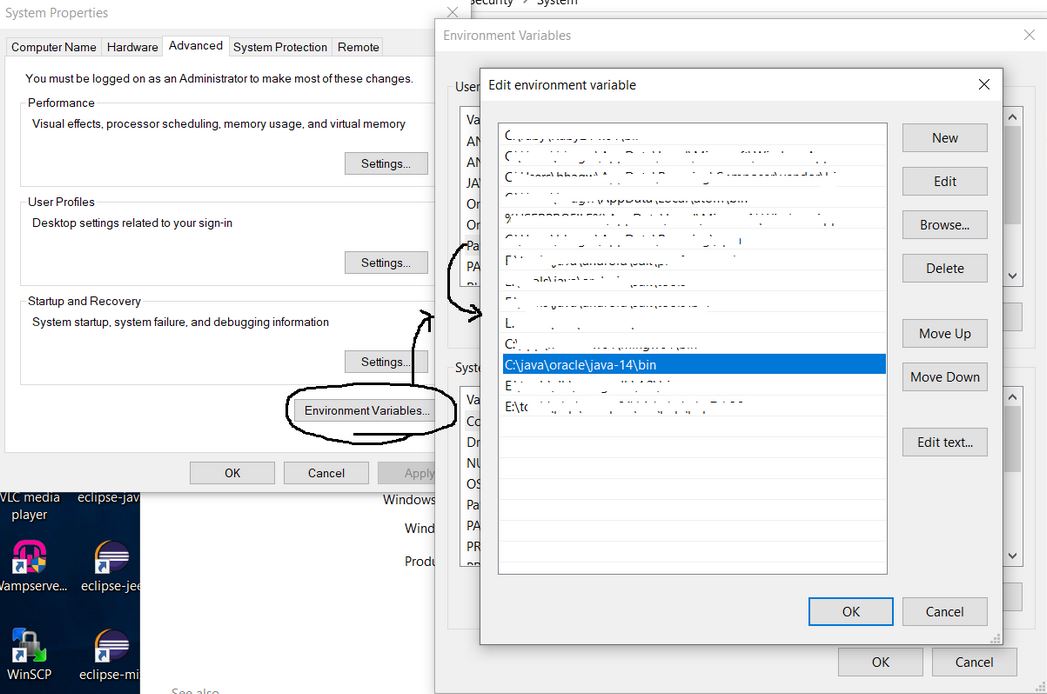This screenshot has width=1047, height=694.
Task: Open Performance Settings button
Action: point(386,164)
